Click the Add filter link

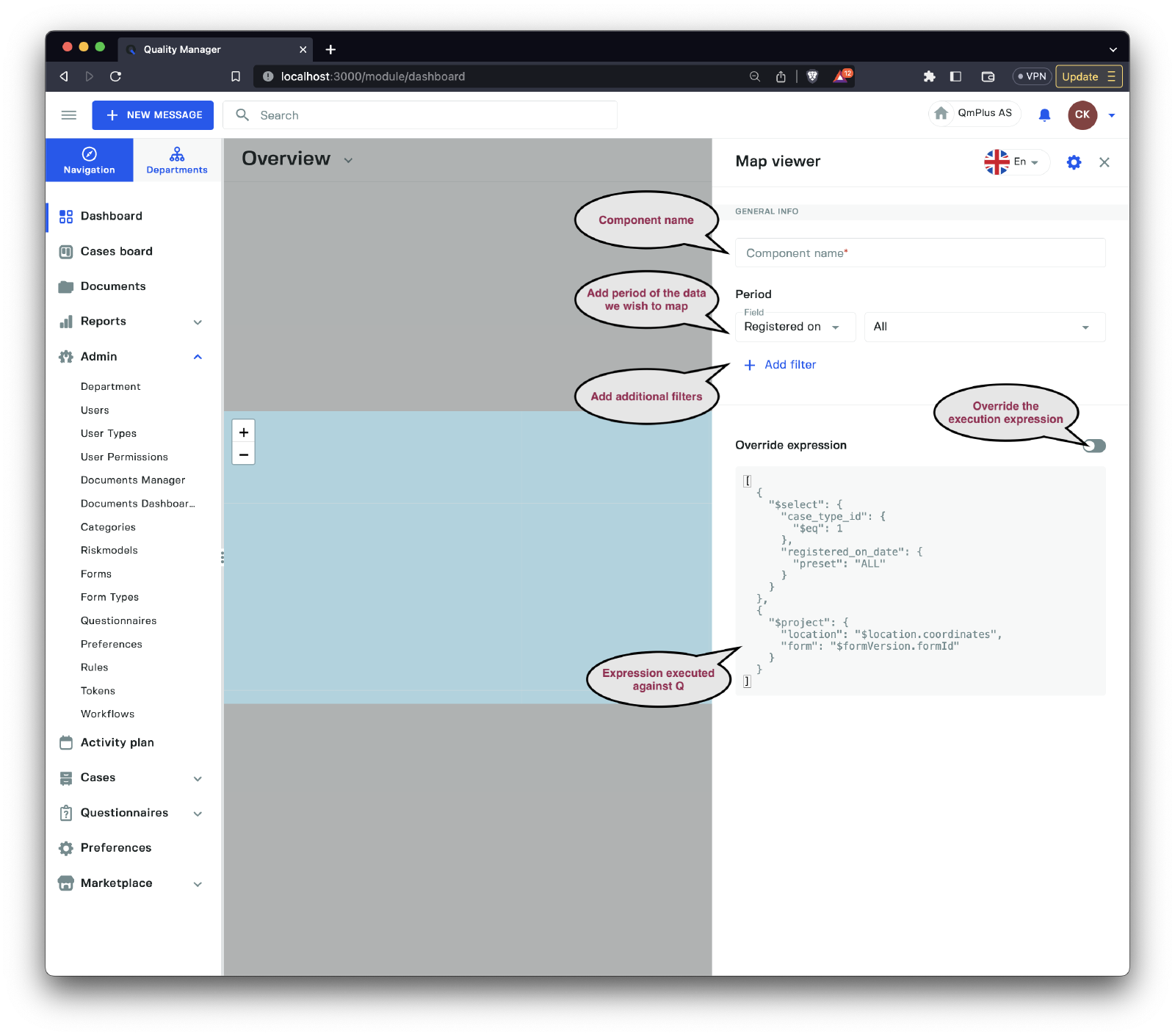pyautogui.click(x=781, y=365)
